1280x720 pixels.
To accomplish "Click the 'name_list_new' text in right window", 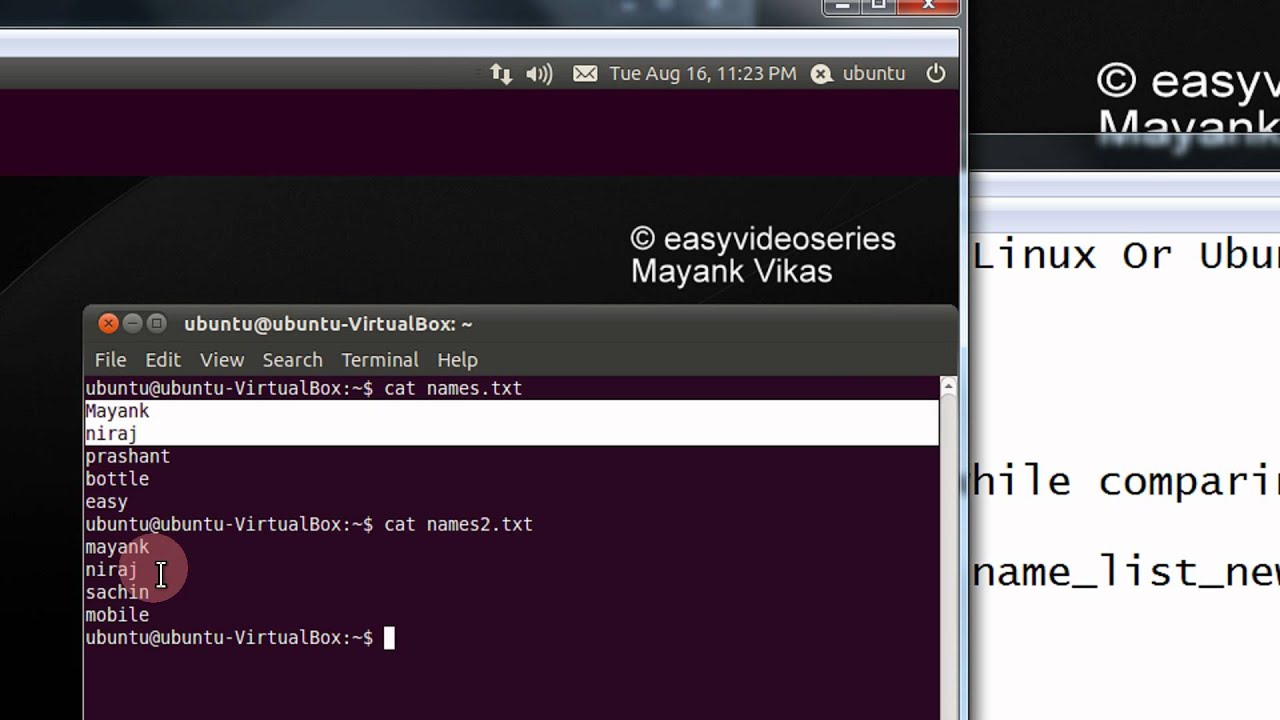I will (1126, 573).
